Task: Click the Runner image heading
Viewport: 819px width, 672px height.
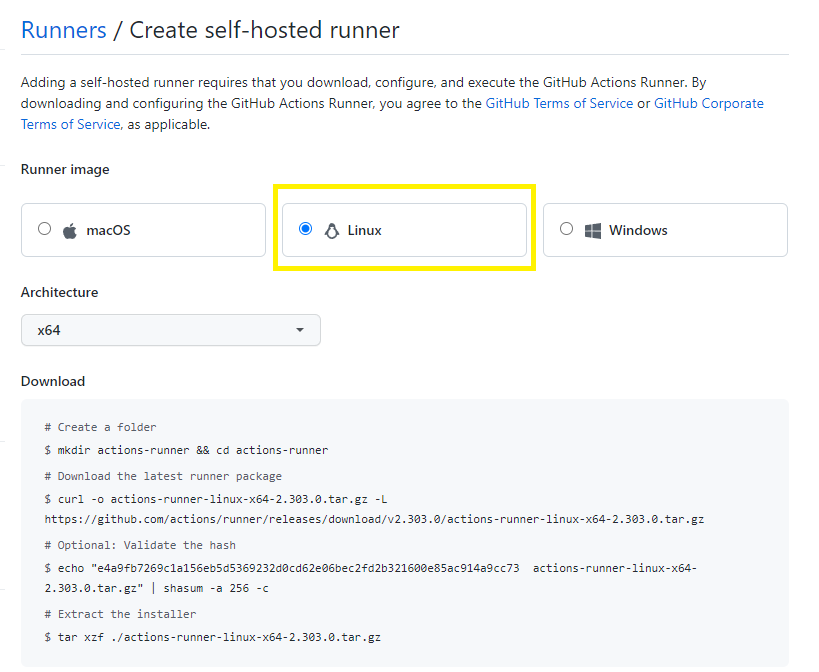Action: click(65, 170)
